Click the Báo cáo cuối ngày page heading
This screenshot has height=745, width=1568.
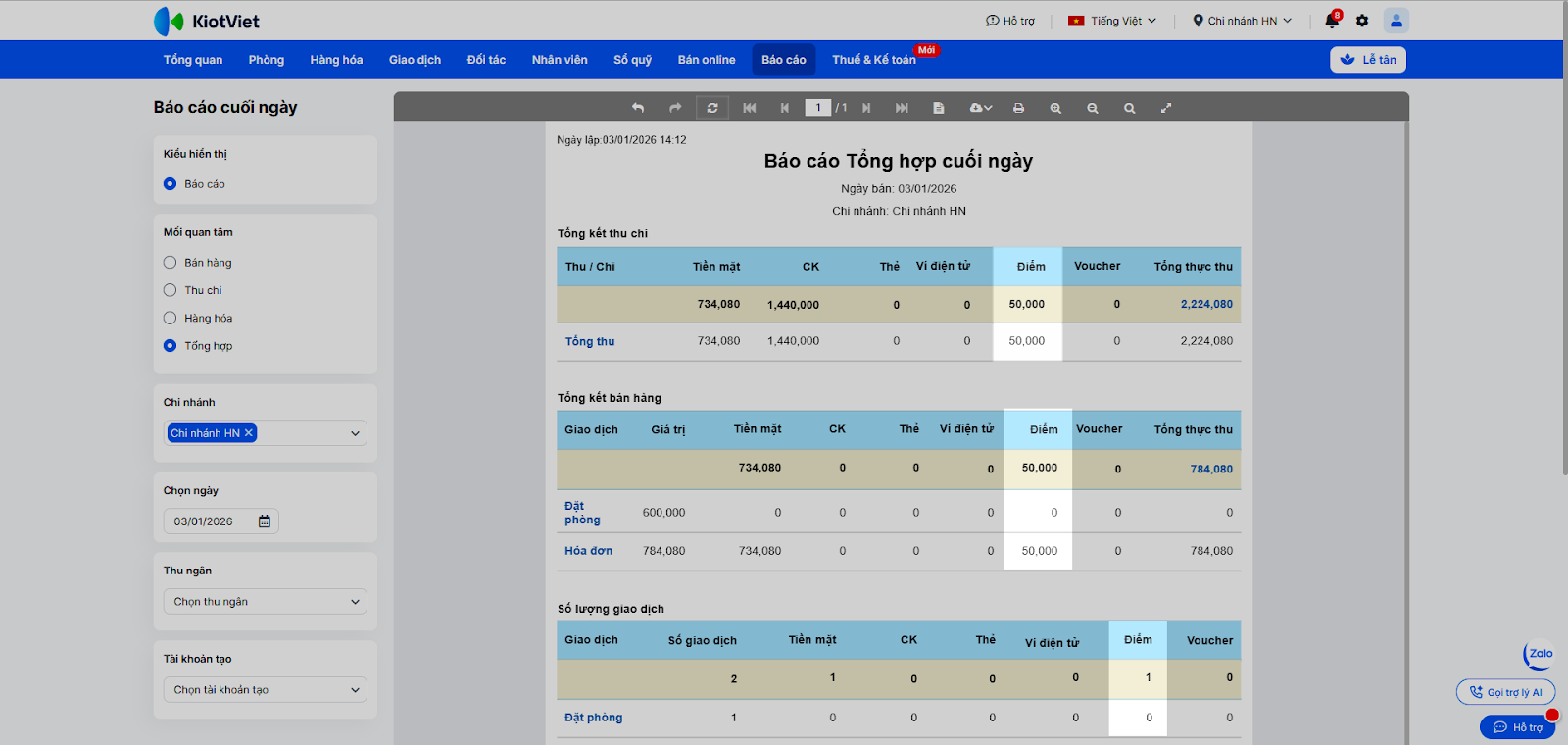click(225, 107)
